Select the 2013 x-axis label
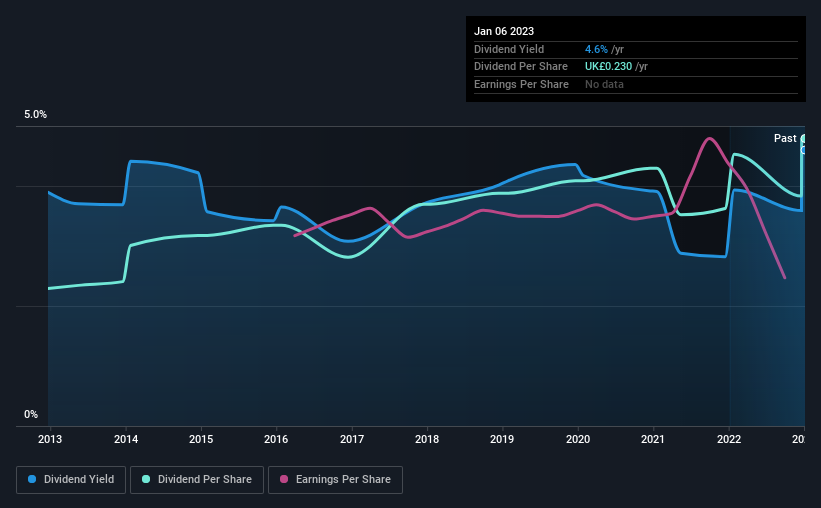This screenshot has width=821, height=508. [50, 439]
